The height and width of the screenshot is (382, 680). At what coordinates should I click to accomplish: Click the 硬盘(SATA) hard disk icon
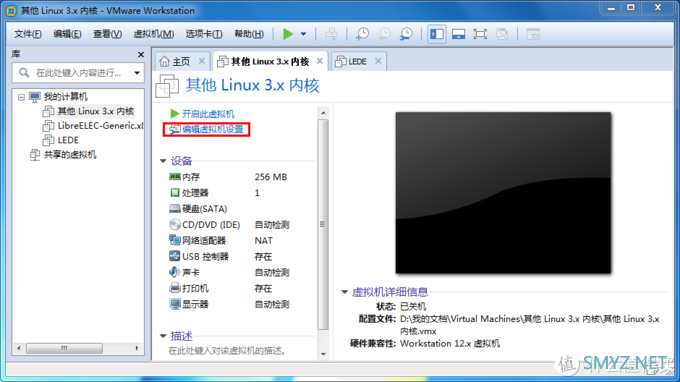[175, 209]
